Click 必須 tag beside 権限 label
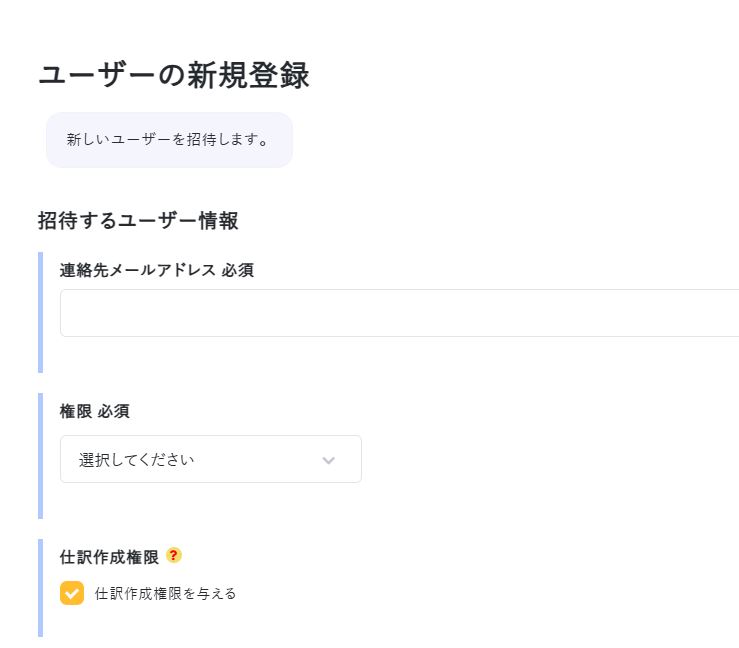This screenshot has width=739, height=648. (x=113, y=411)
